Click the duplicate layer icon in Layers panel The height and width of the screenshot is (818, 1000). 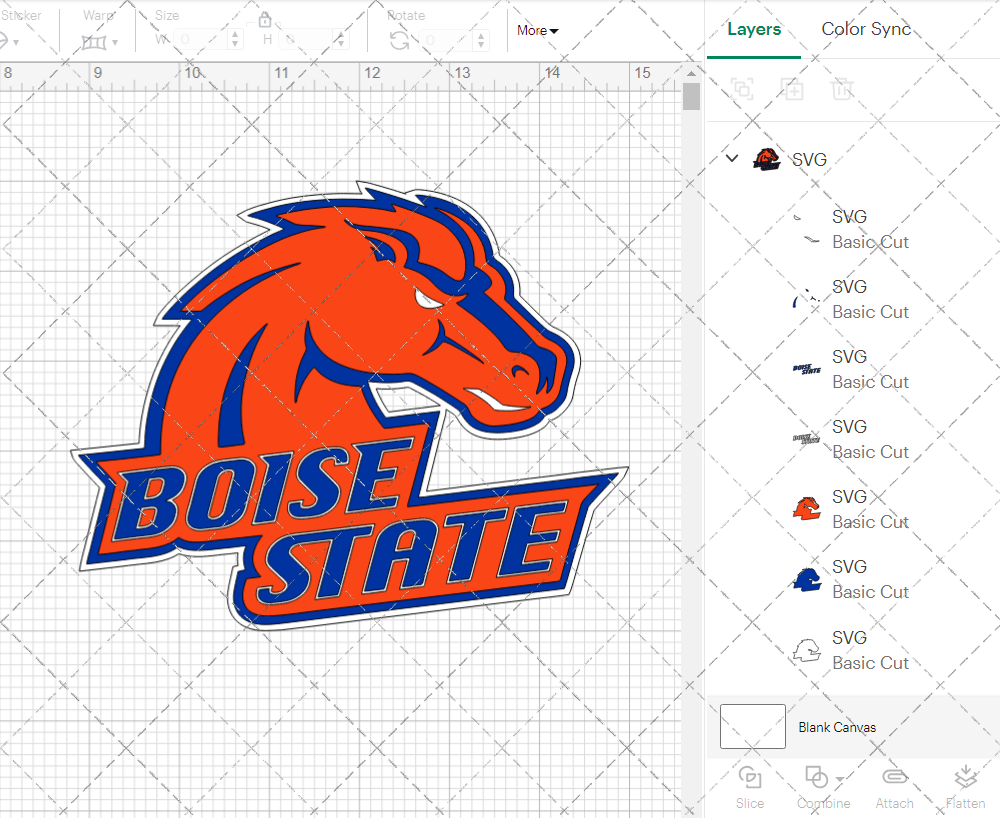coord(792,89)
